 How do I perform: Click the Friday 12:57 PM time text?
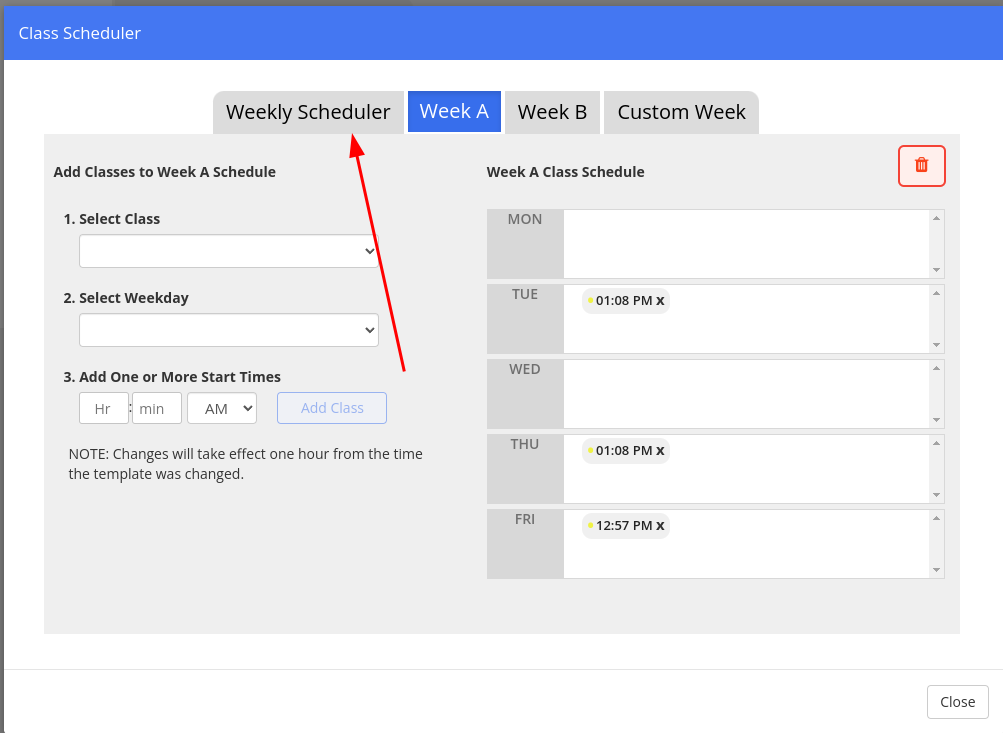click(624, 526)
